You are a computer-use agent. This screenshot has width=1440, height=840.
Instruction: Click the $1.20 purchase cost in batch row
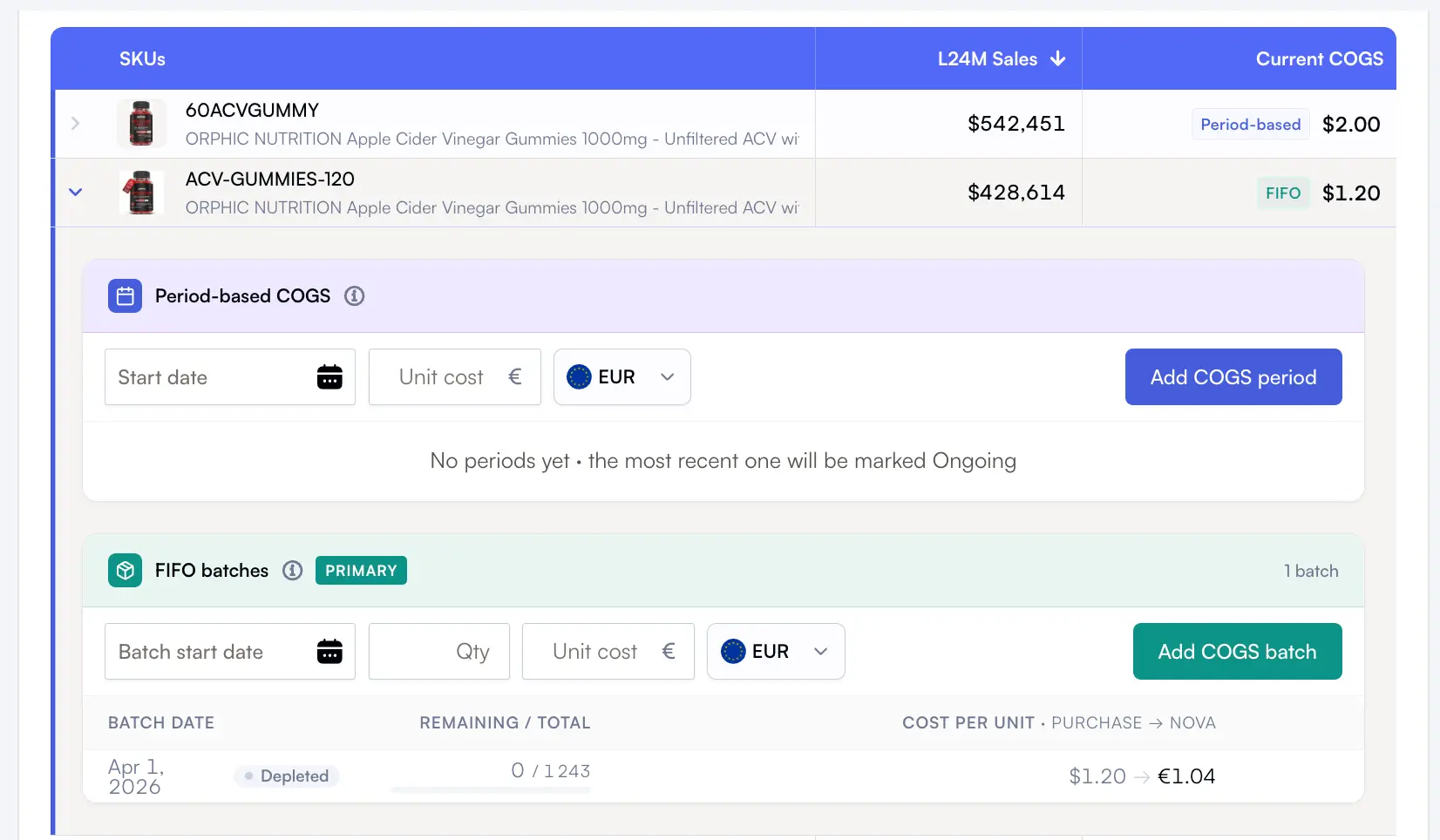1097,776
